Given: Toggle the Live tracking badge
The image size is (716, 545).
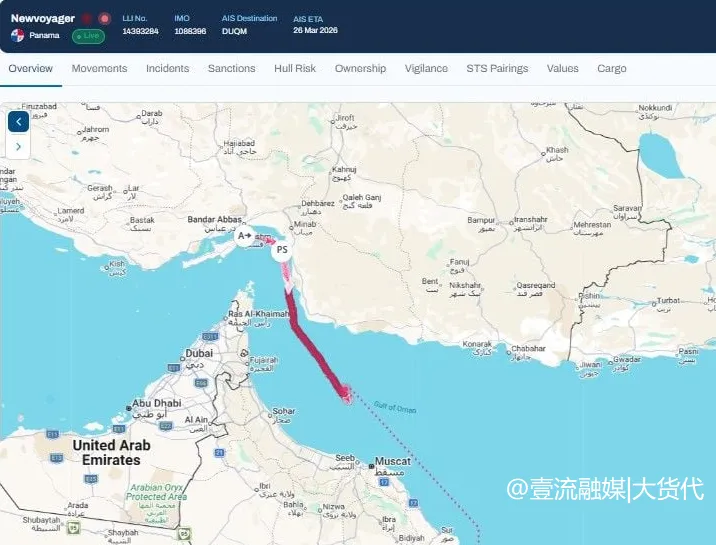Looking at the screenshot, I should coord(88,36).
